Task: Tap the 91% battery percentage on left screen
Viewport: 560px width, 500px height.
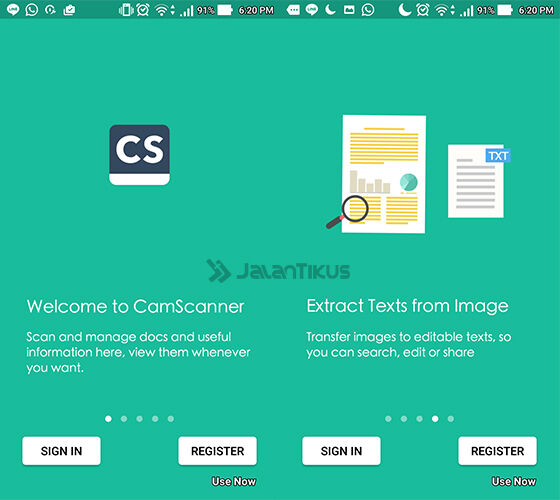Action: [206, 10]
